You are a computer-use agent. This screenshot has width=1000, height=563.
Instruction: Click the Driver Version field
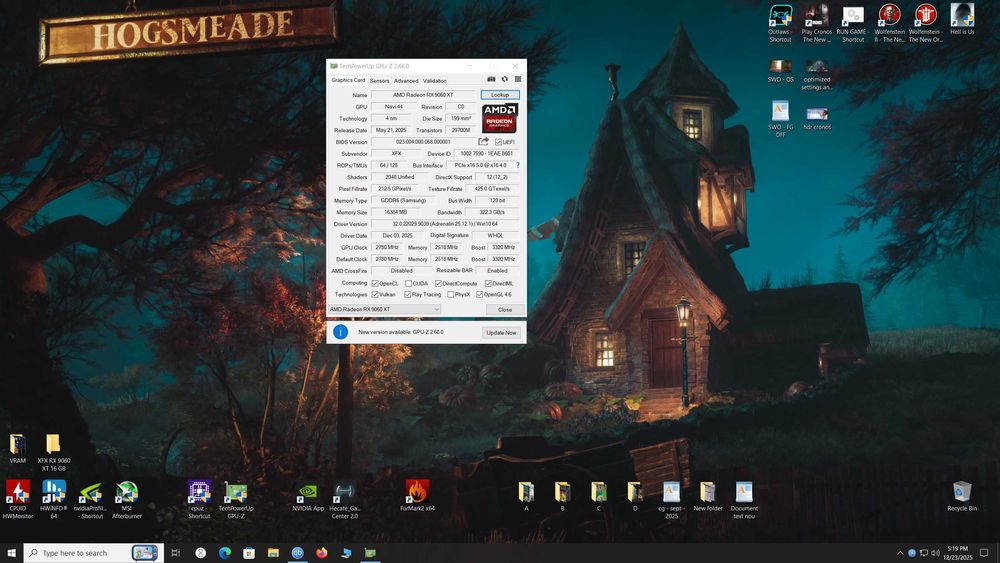click(445, 224)
